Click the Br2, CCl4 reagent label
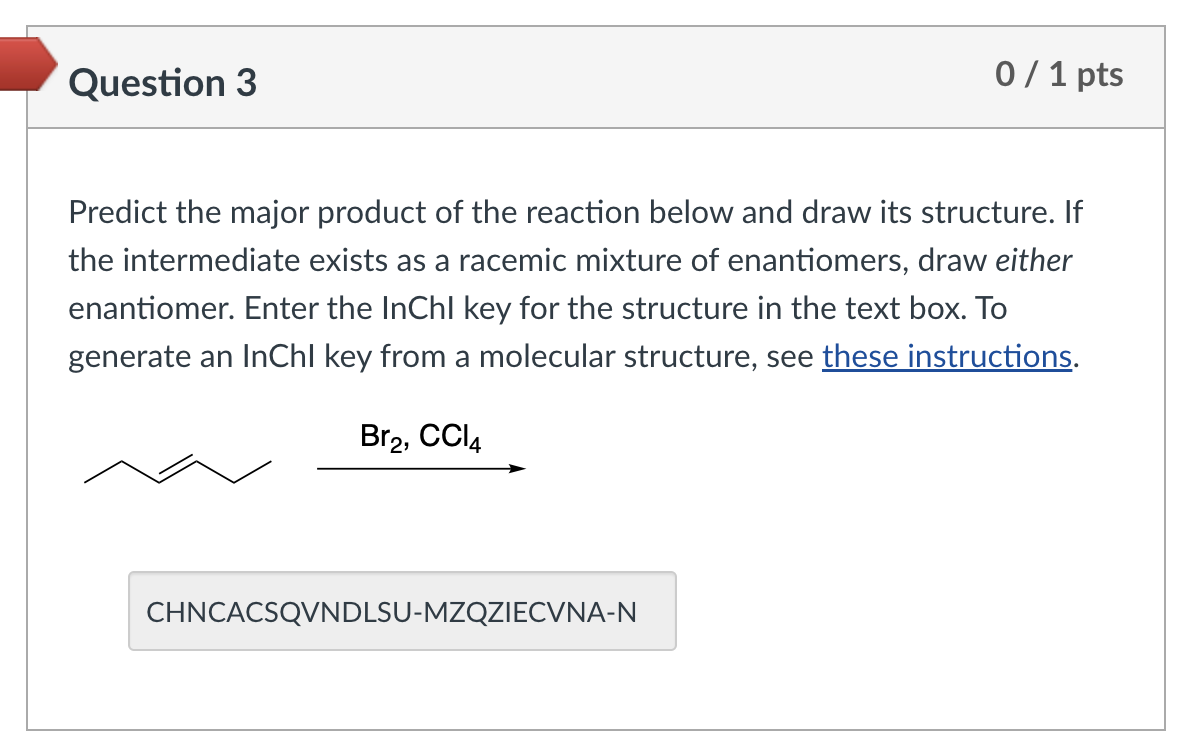Screen dimensions: 1192x752 [420, 436]
